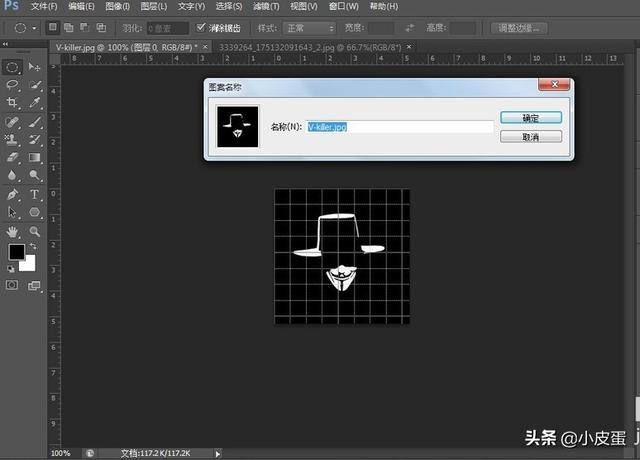Viewport: 640px width, 460px height.
Task: Select the Polygon shape tool
Action: pyautogui.click(x=35, y=212)
